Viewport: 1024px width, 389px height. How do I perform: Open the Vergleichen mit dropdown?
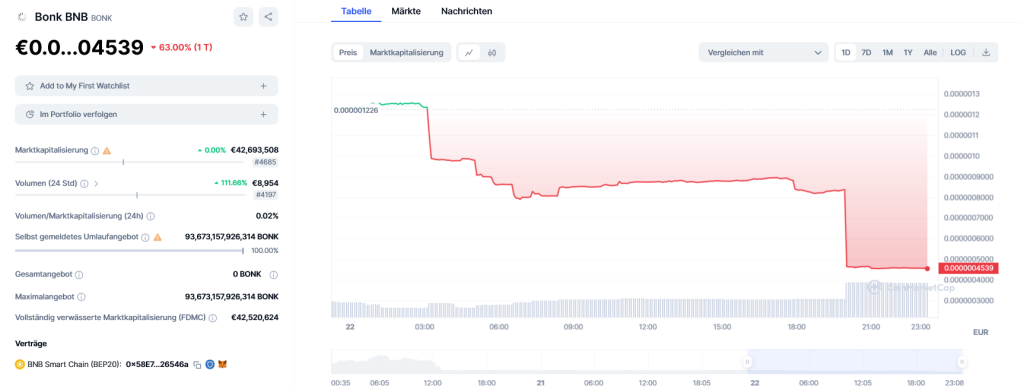(x=763, y=53)
